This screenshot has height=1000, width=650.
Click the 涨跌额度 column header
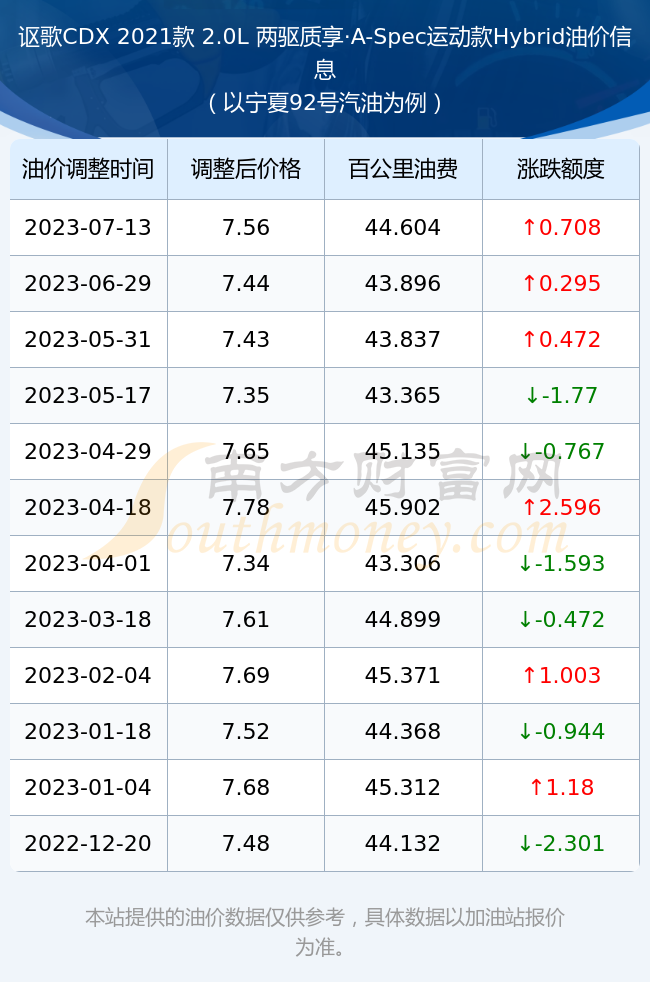tap(561, 170)
